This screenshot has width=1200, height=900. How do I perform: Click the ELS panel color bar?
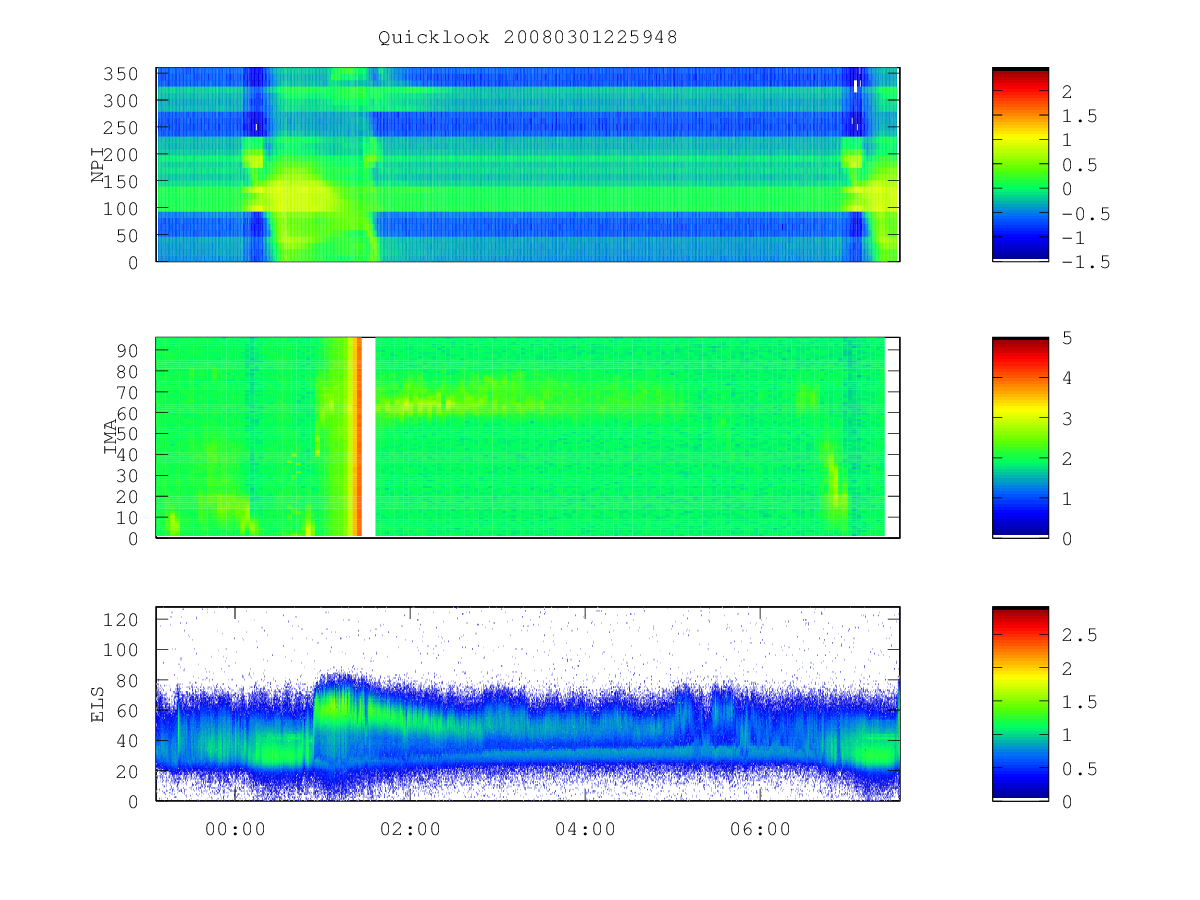(1020, 704)
